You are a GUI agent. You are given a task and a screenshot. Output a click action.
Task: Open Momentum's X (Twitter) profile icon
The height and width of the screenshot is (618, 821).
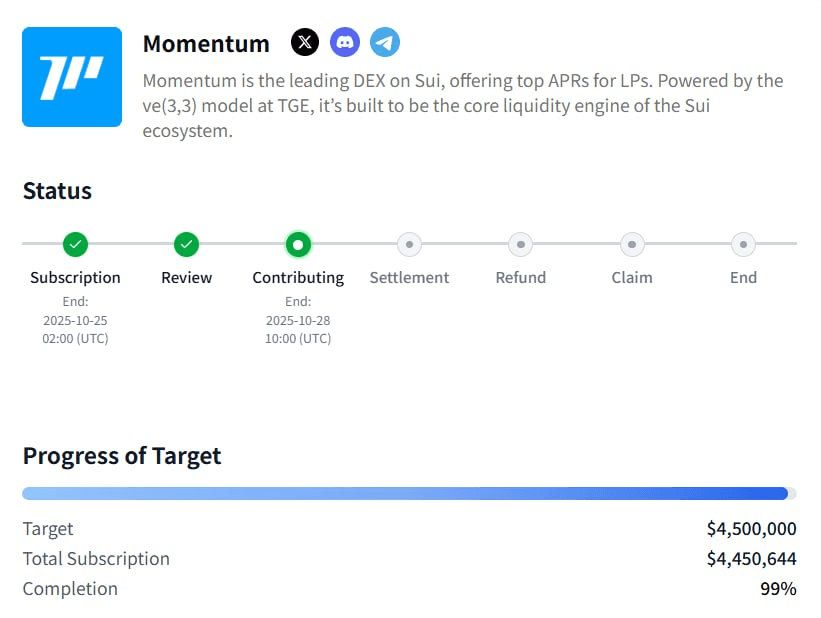(305, 42)
